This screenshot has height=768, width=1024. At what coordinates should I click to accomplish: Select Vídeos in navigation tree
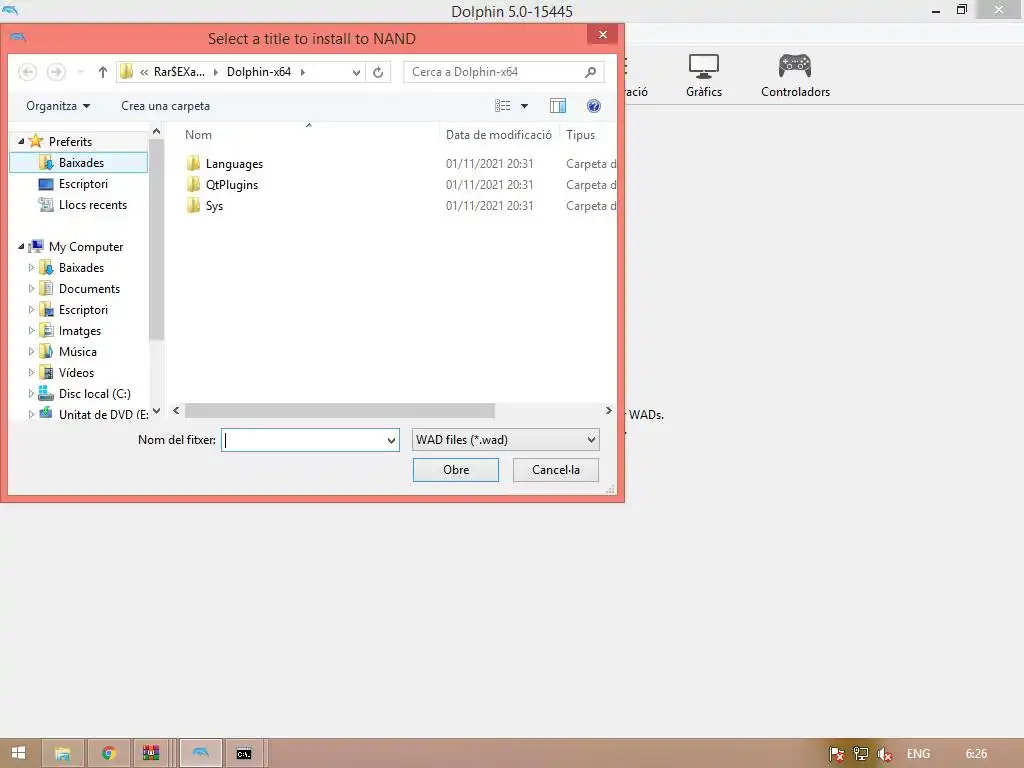point(76,372)
